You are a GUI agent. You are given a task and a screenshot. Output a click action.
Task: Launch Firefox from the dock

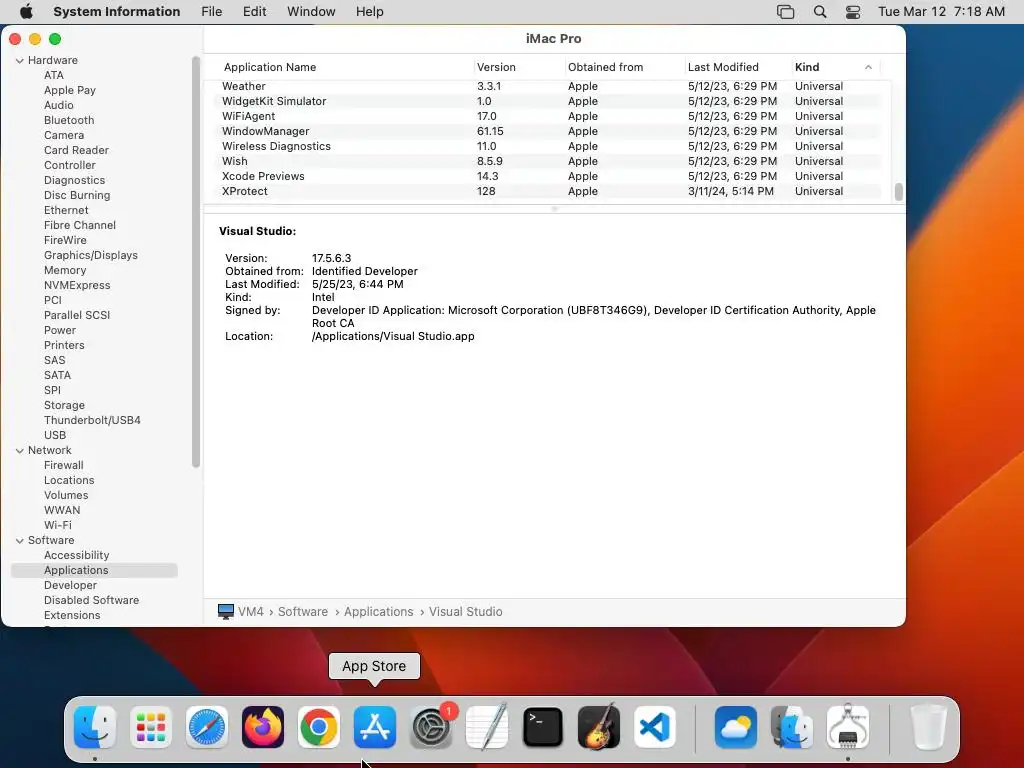click(263, 727)
